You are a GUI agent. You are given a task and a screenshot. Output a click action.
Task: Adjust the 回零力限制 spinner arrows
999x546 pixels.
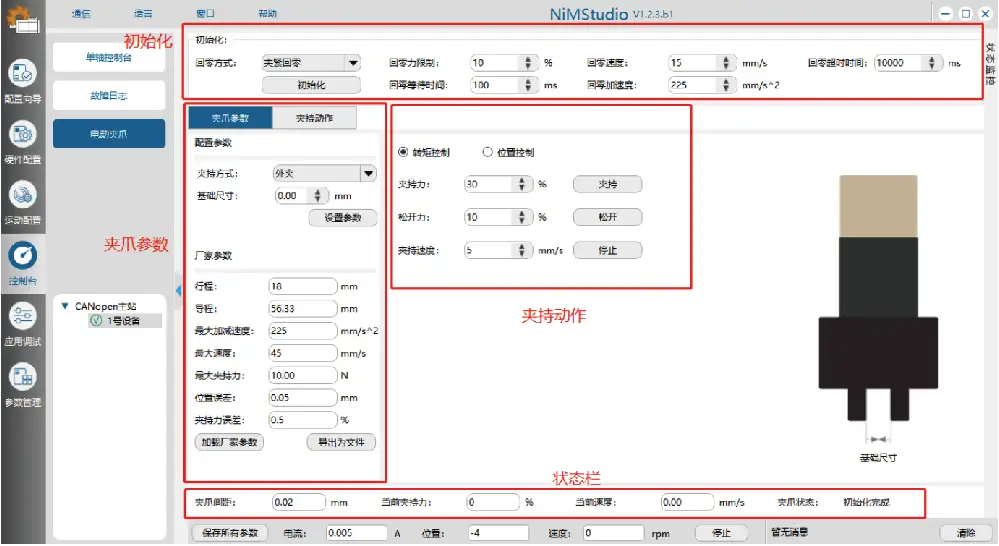tap(528, 63)
